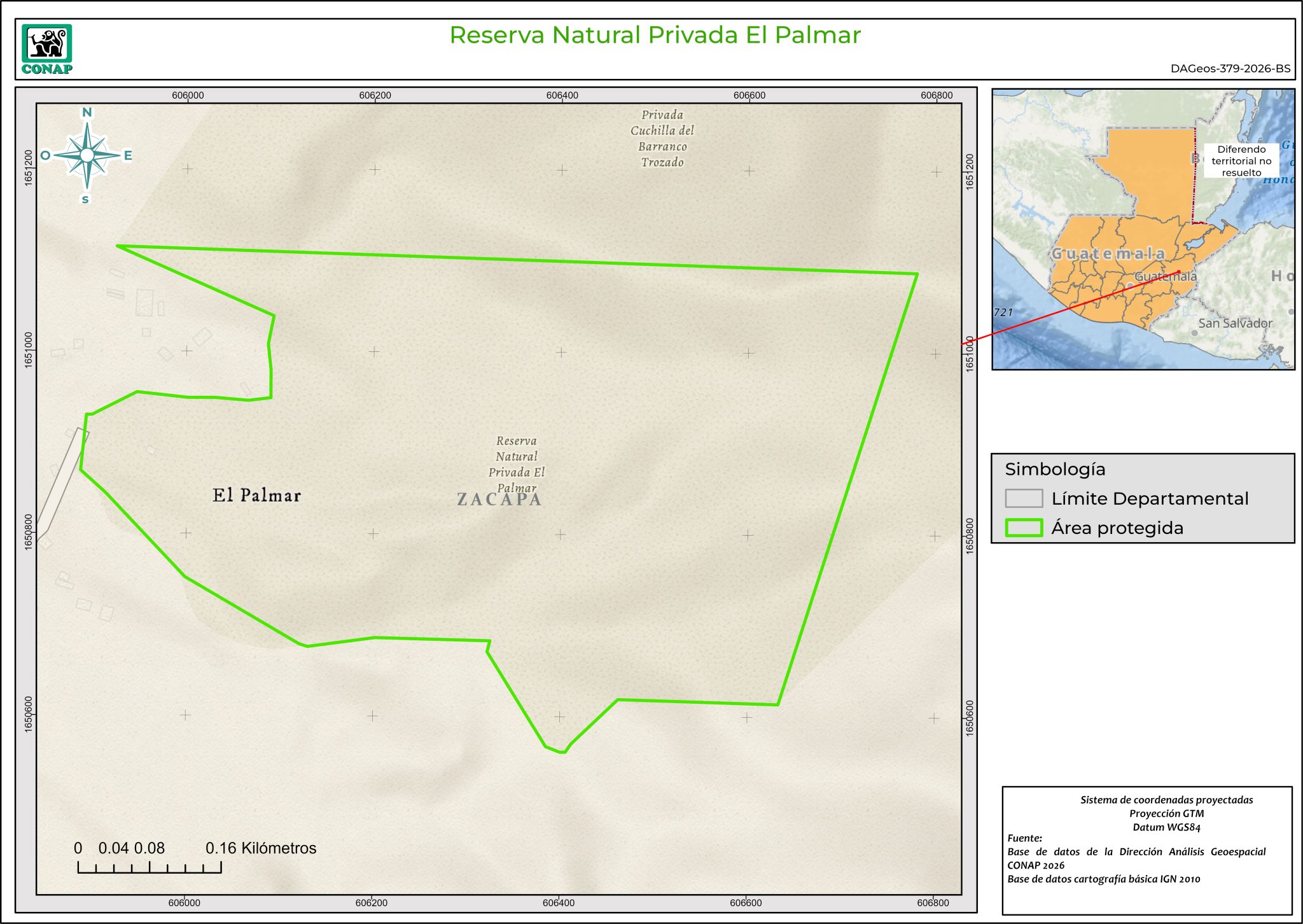Click the Área protegida legend text
Screen dimensions: 1303x924
(1117, 528)
